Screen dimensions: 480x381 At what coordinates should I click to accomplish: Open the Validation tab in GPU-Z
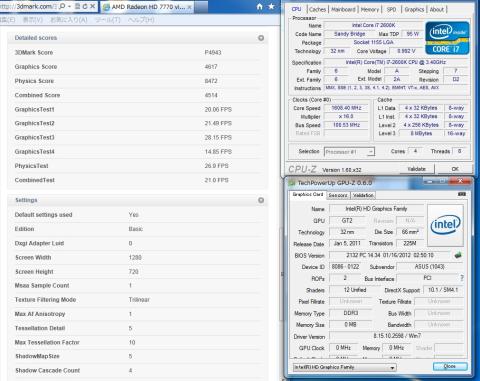point(363,195)
